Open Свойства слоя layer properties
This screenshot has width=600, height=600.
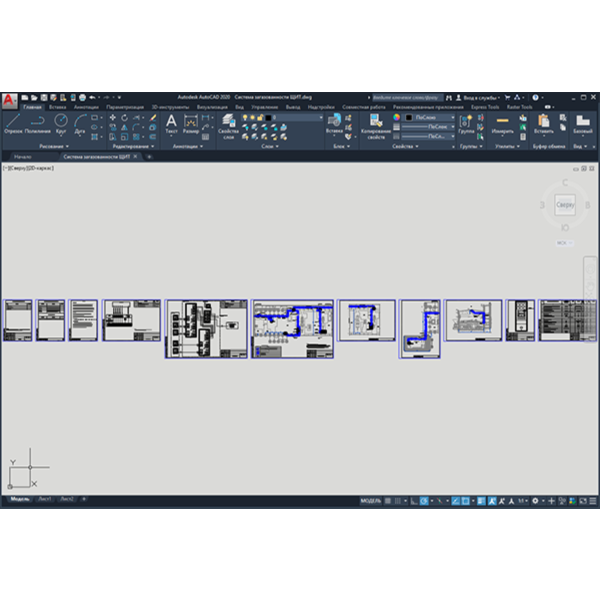(228, 126)
